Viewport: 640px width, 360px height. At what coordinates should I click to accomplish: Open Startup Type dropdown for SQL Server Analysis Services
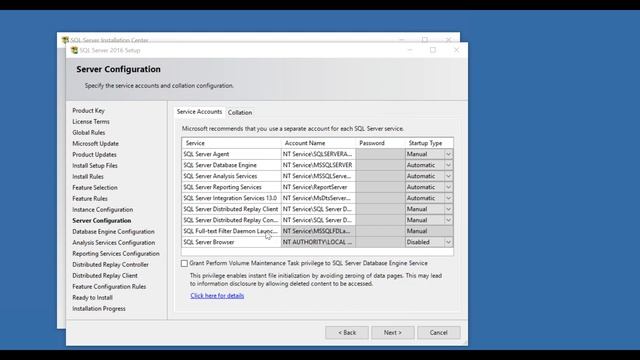(x=448, y=176)
